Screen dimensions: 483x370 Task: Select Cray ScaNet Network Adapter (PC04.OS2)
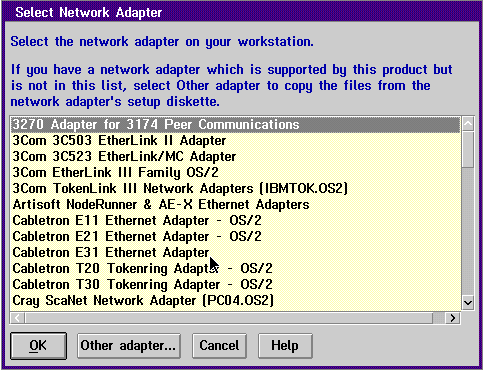tap(235, 300)
